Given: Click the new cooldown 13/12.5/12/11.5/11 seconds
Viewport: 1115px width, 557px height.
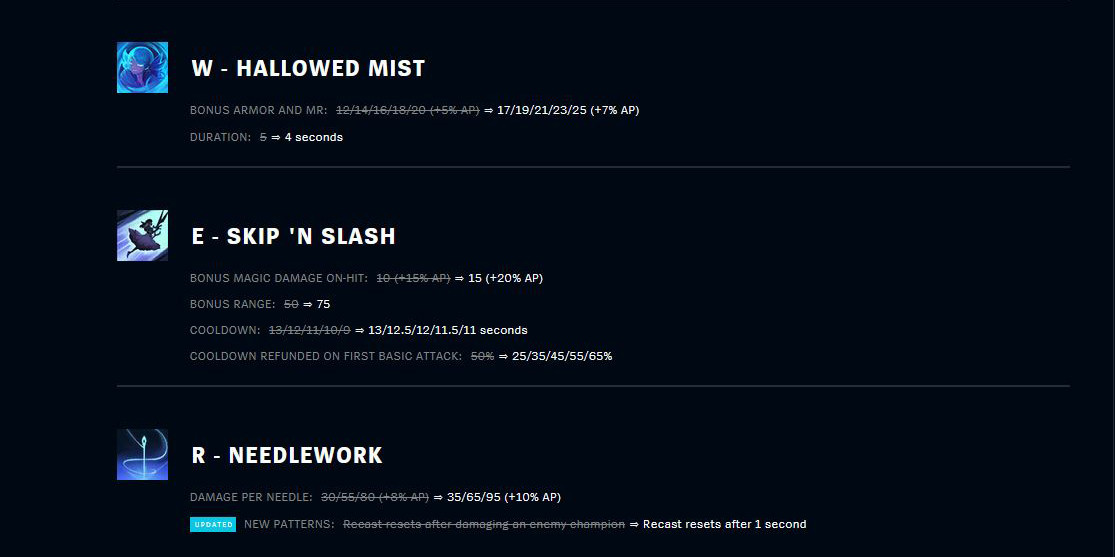Looking at the screenshot, I should 448,330.
